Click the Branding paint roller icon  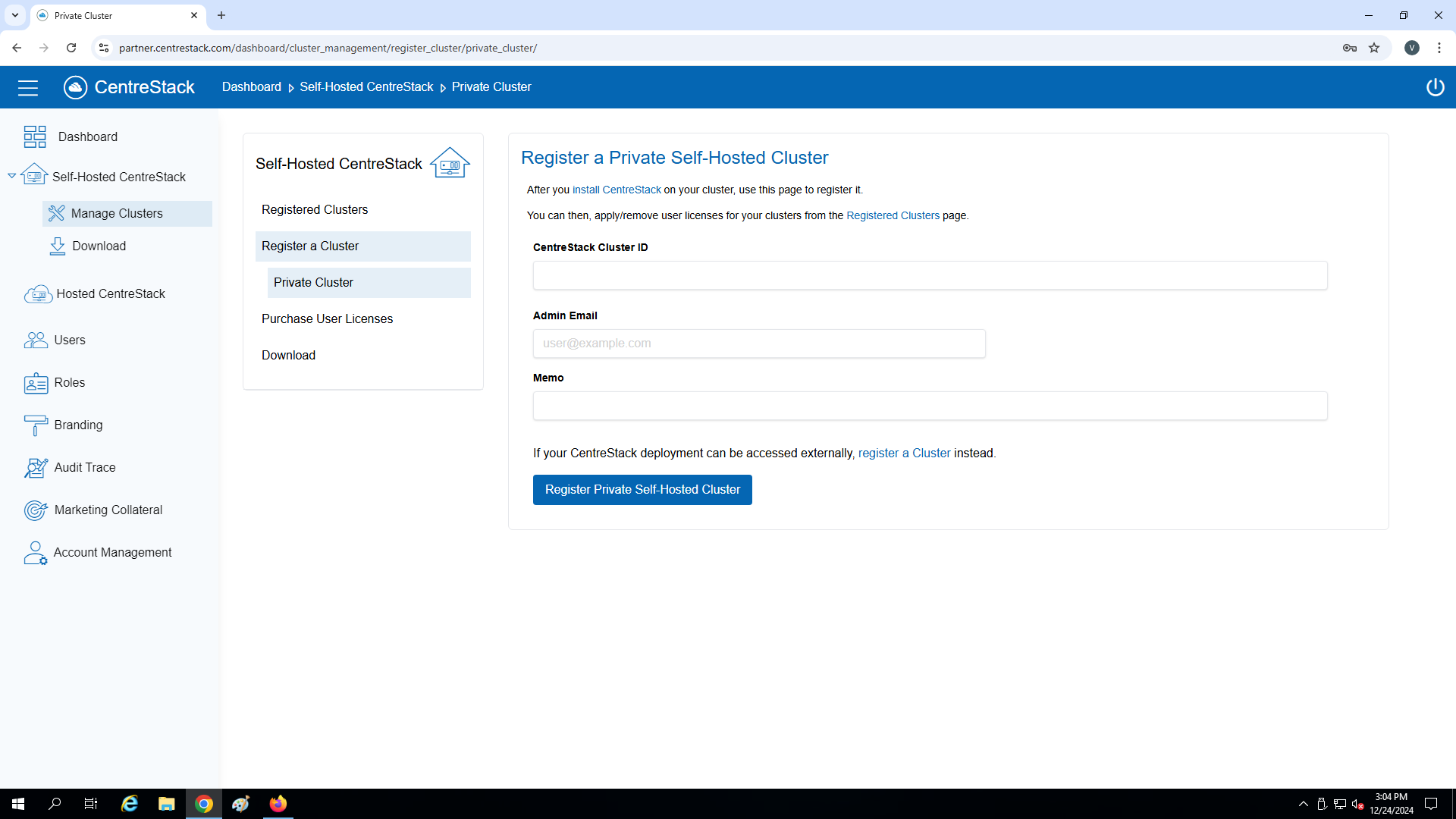pos(36,425)
